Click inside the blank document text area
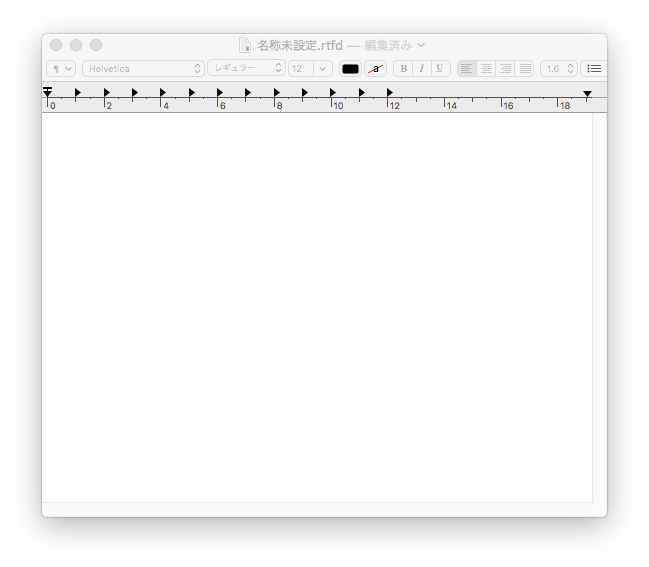 (317, 308)
